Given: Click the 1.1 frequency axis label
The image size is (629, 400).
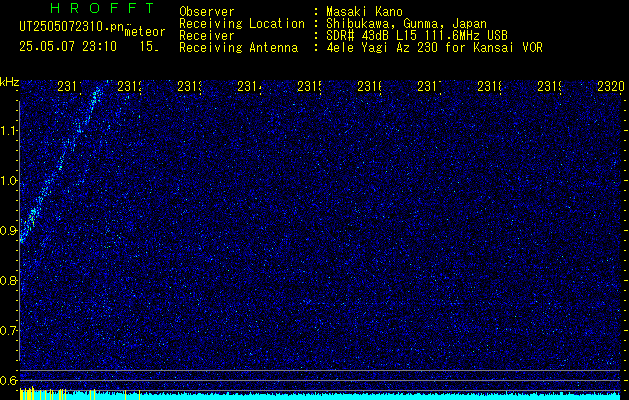Looking at the screenshot, I should click(9, 131).
